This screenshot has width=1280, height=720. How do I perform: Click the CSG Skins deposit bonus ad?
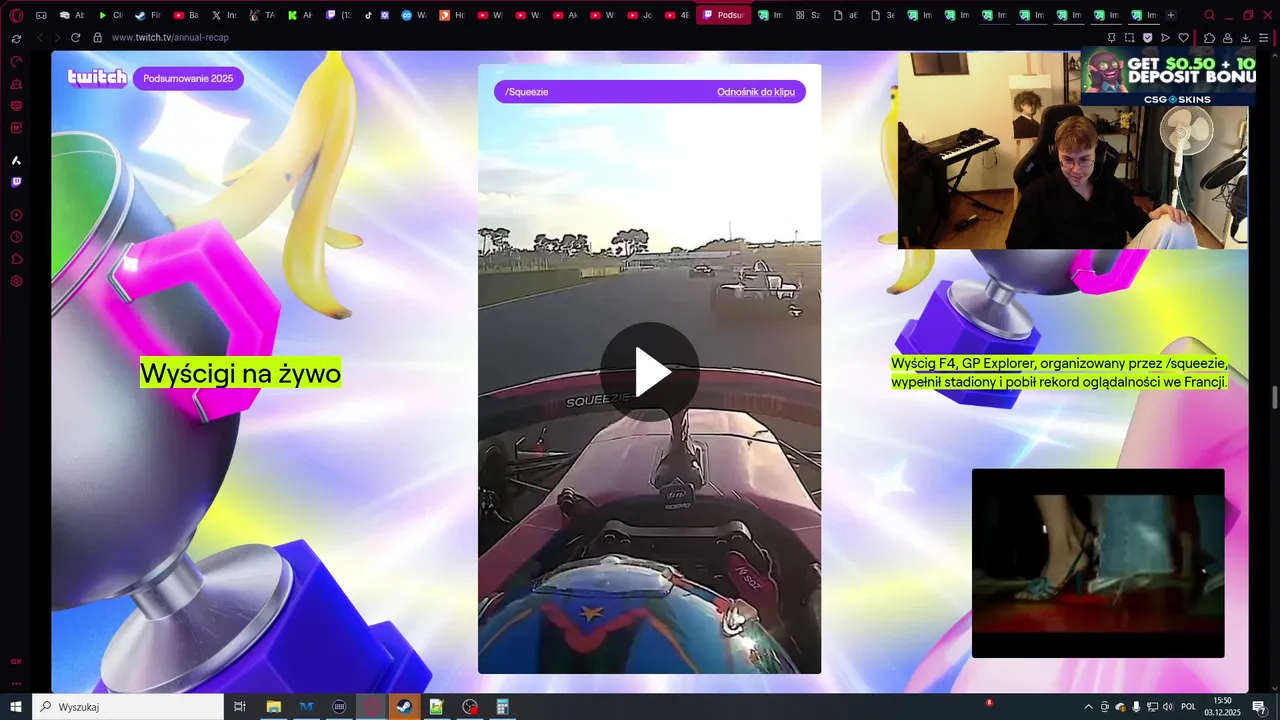[x=1168, y=78]
